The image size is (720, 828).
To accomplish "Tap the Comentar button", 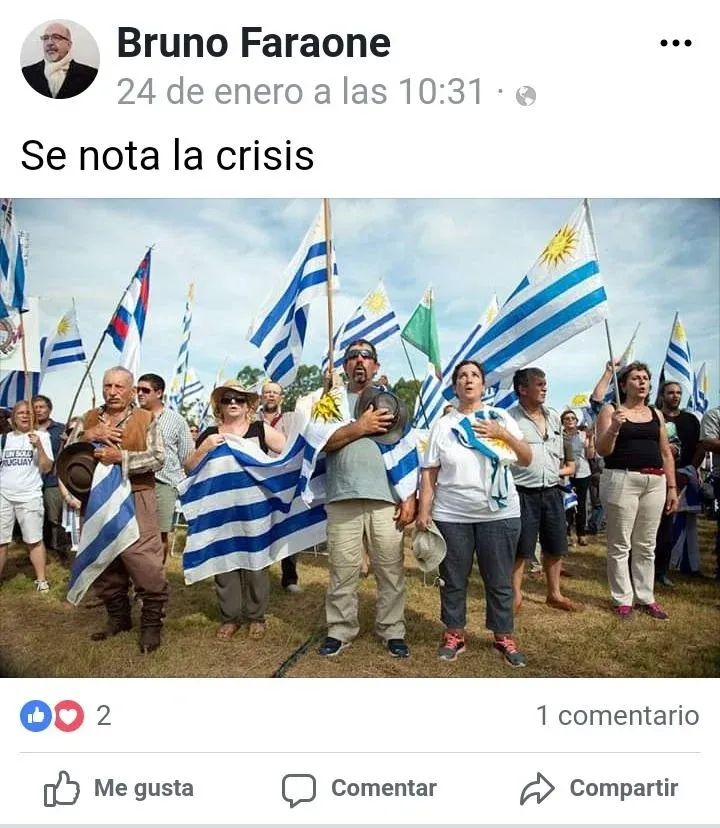I will coord(359,789).
